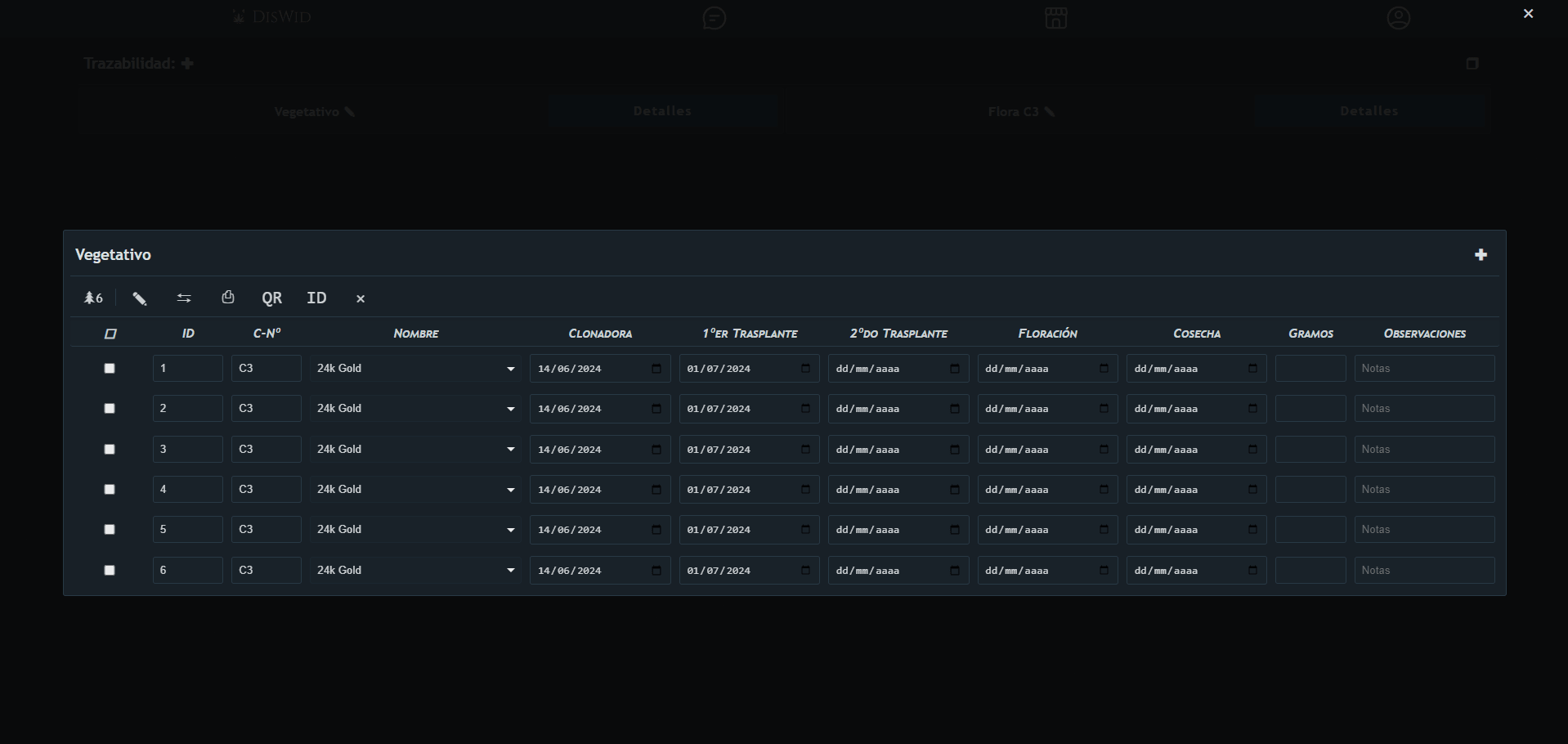This screenshot has width=1568, height=744.
Task: Click the ID toolbar button
Action: tap(316, 298)
